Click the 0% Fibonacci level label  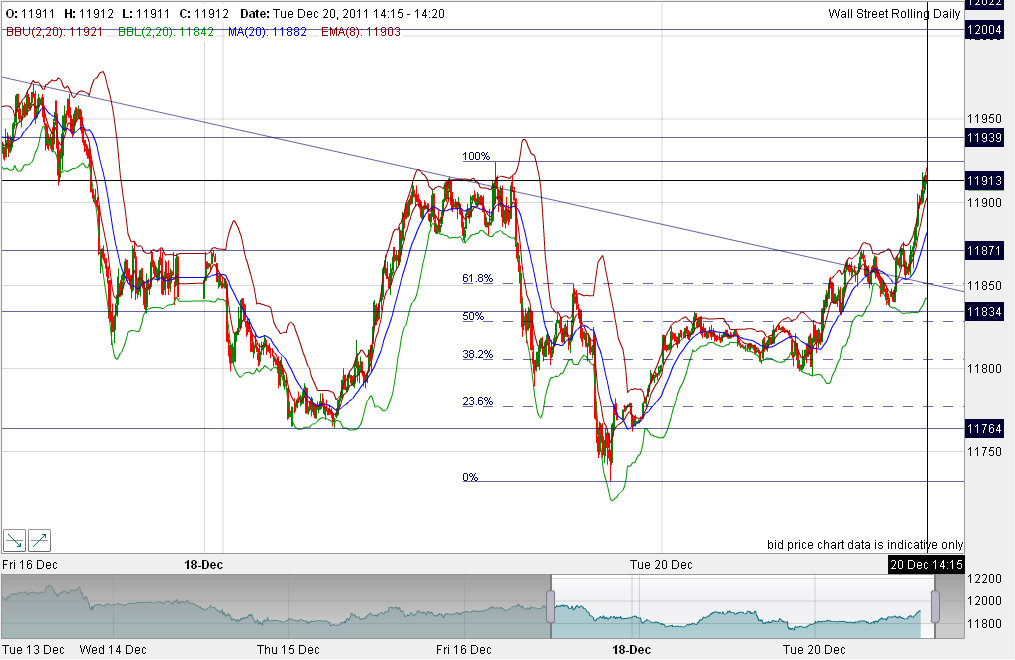pos(470,477)
